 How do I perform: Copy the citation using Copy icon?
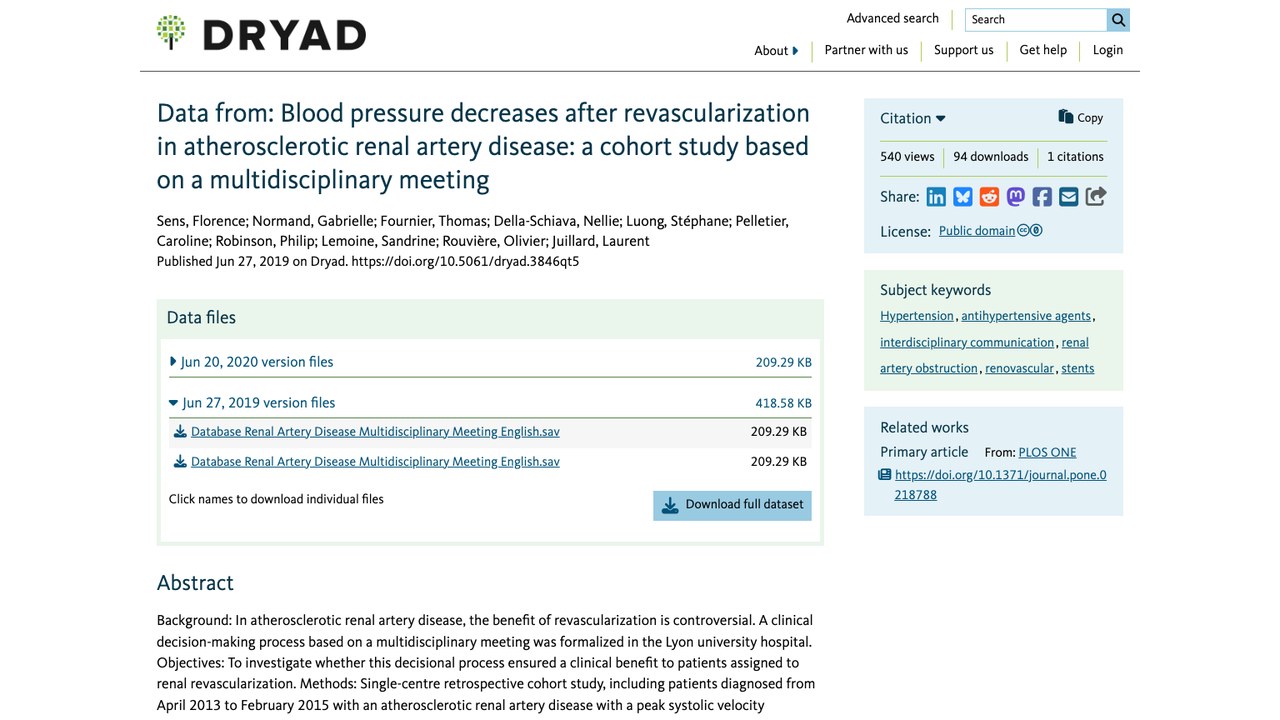point(1081,117)
